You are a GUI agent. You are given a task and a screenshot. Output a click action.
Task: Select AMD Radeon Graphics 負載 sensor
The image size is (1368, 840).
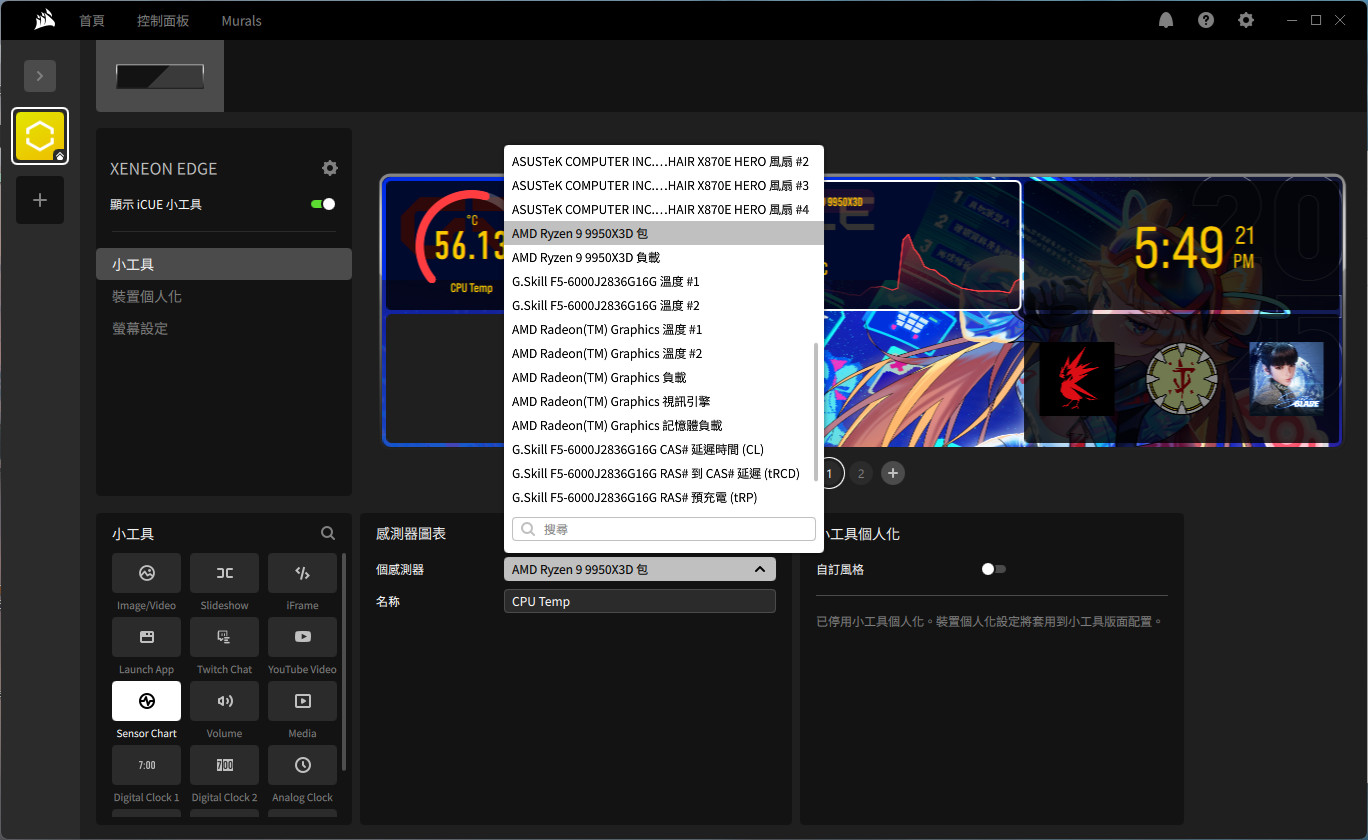coord(664,377)
